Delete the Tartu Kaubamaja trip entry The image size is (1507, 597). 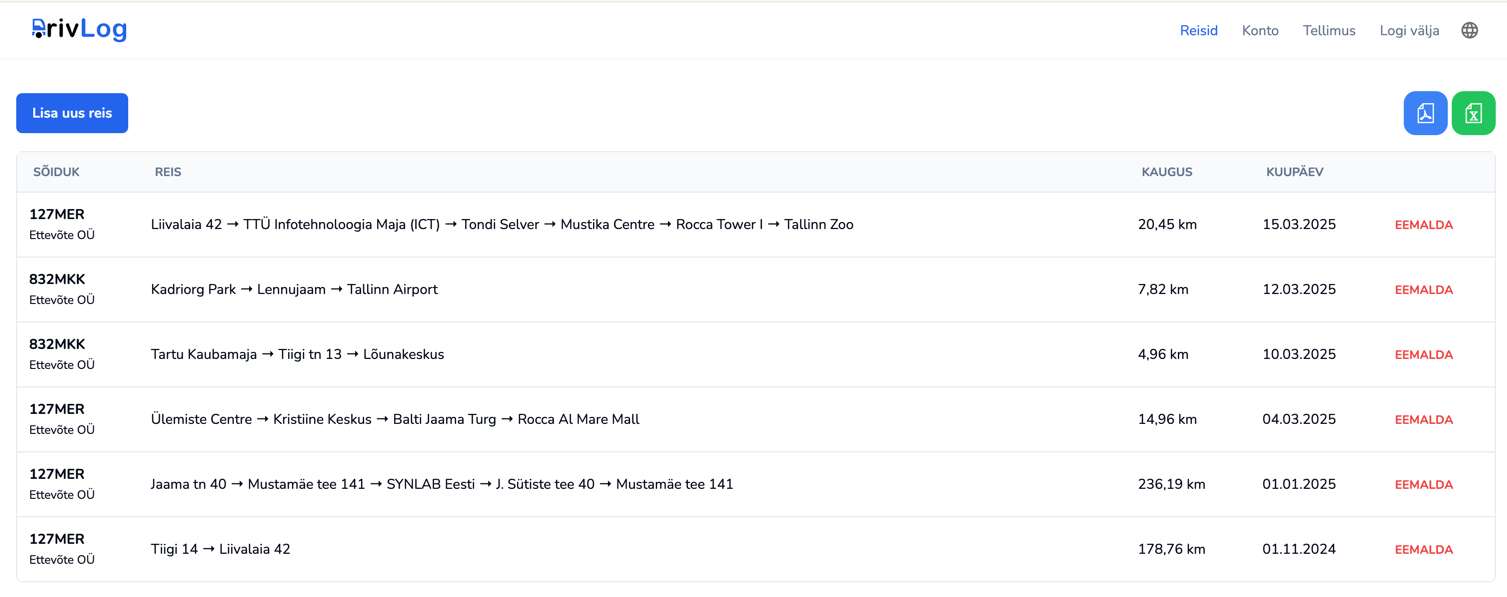tap(1423, 355)
